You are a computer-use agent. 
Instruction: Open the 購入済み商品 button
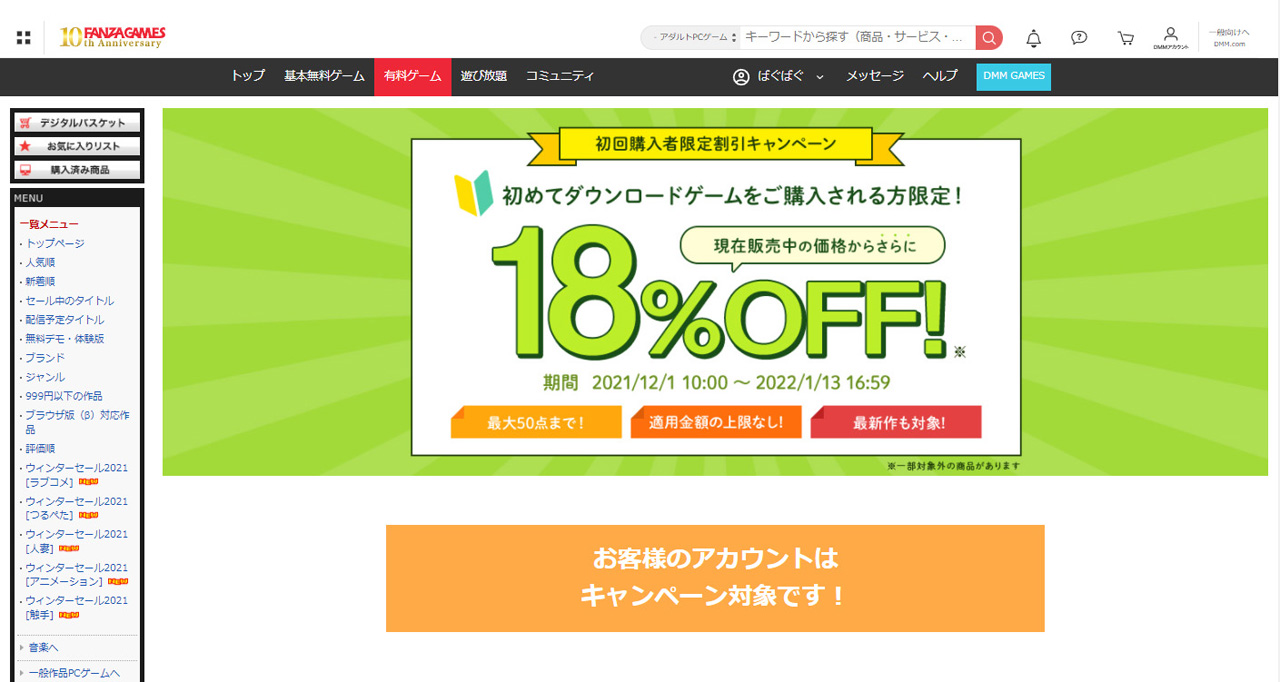coord(77,170)
